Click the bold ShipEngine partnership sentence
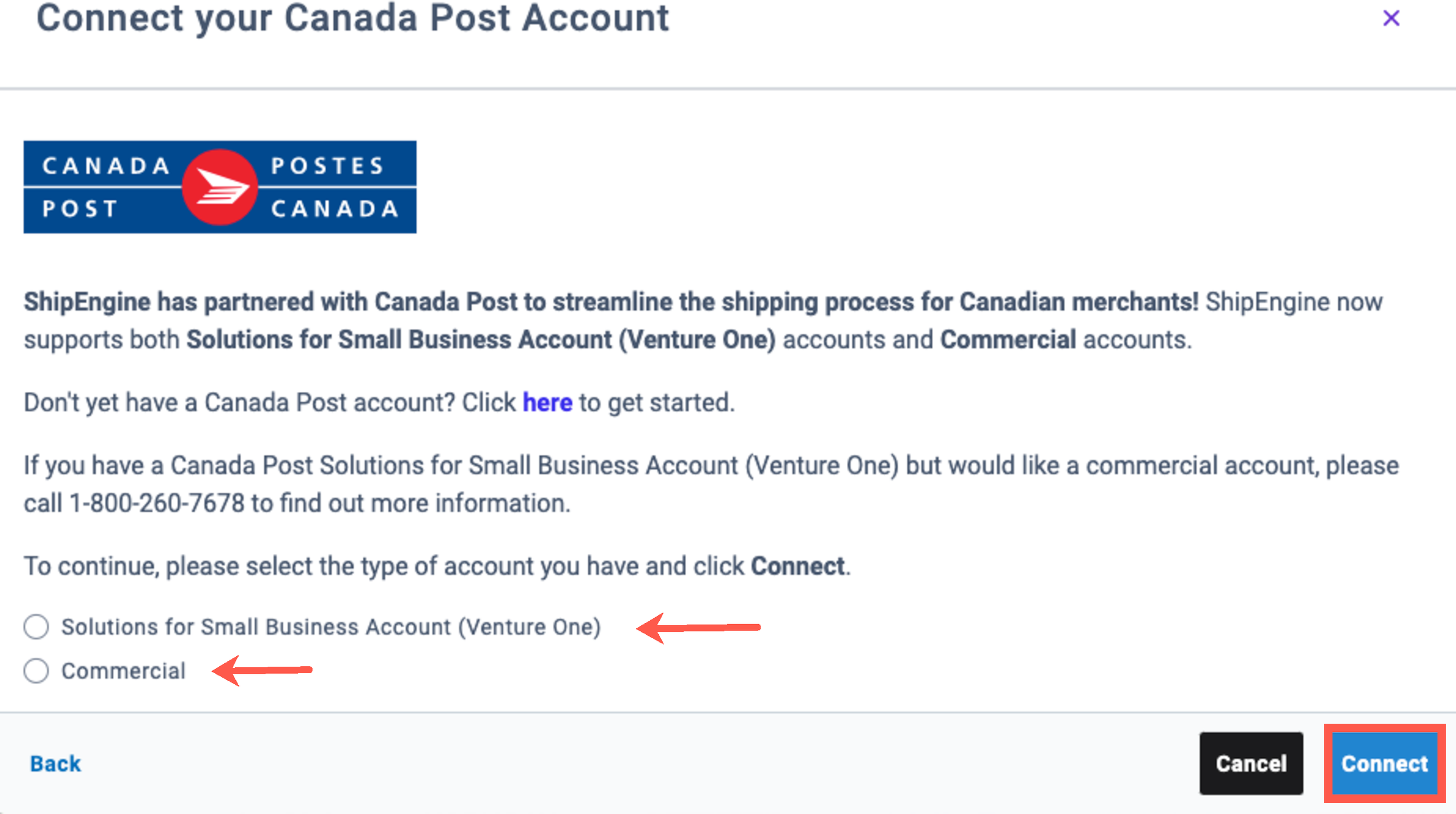The width and height of the screenshot is (1456, 814). click(610, 302)
